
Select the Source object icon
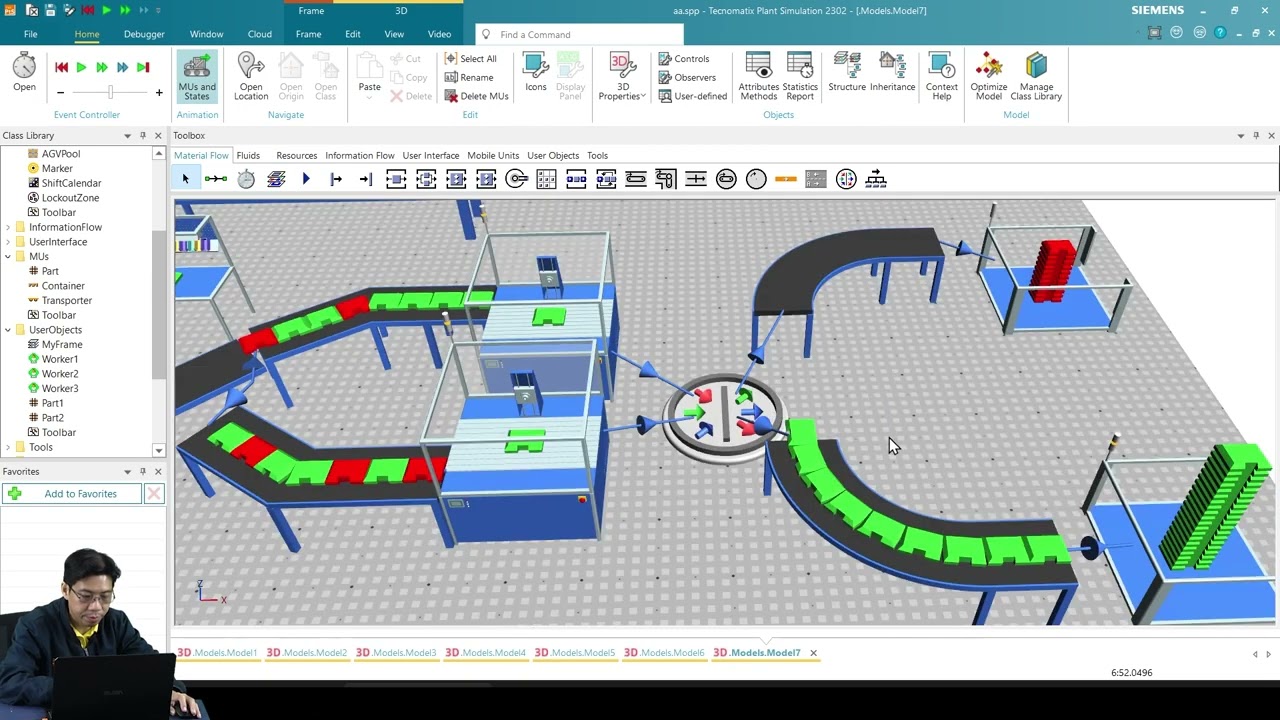(x=336, y=179)
